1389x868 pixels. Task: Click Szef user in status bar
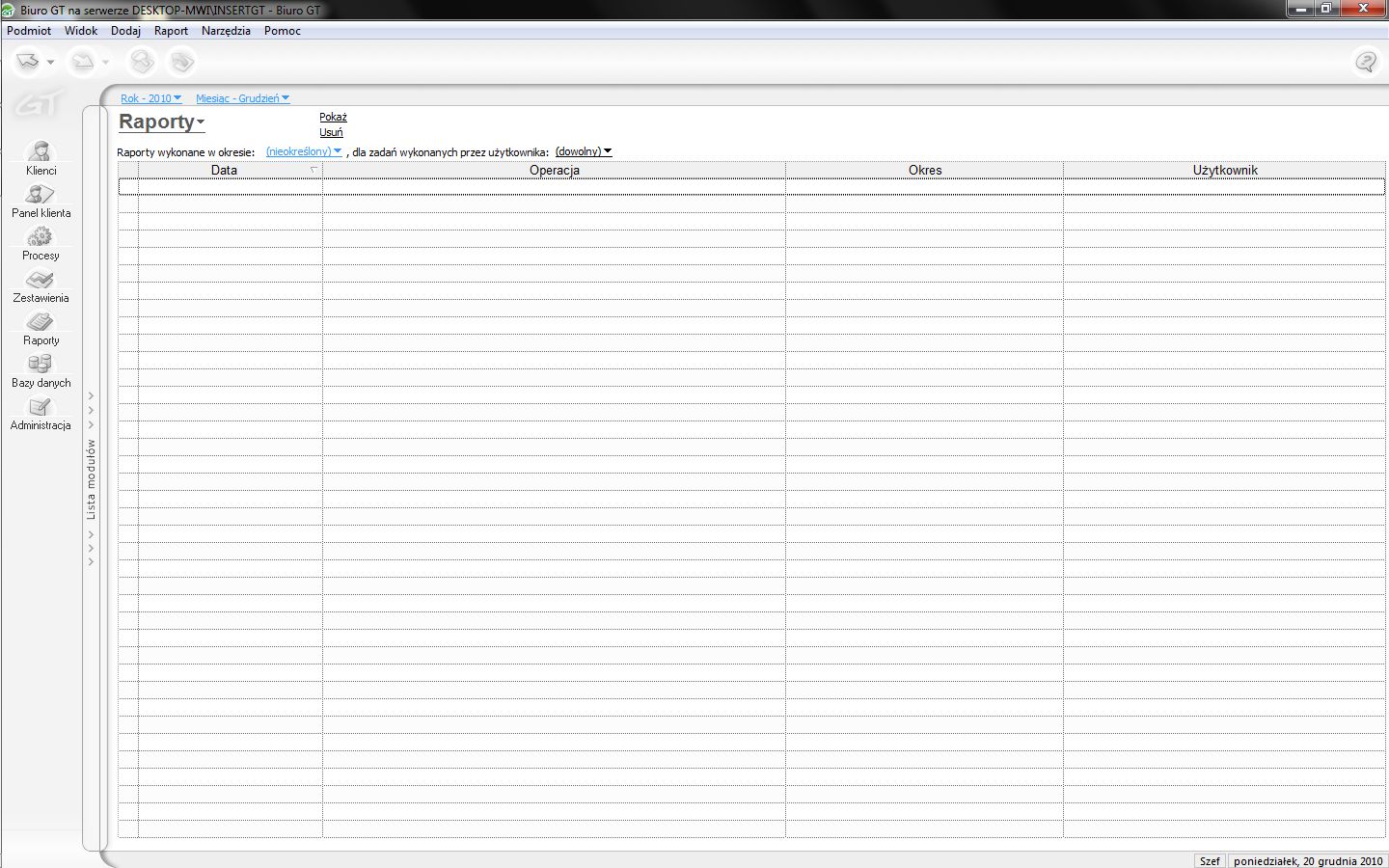point(1210,860)
